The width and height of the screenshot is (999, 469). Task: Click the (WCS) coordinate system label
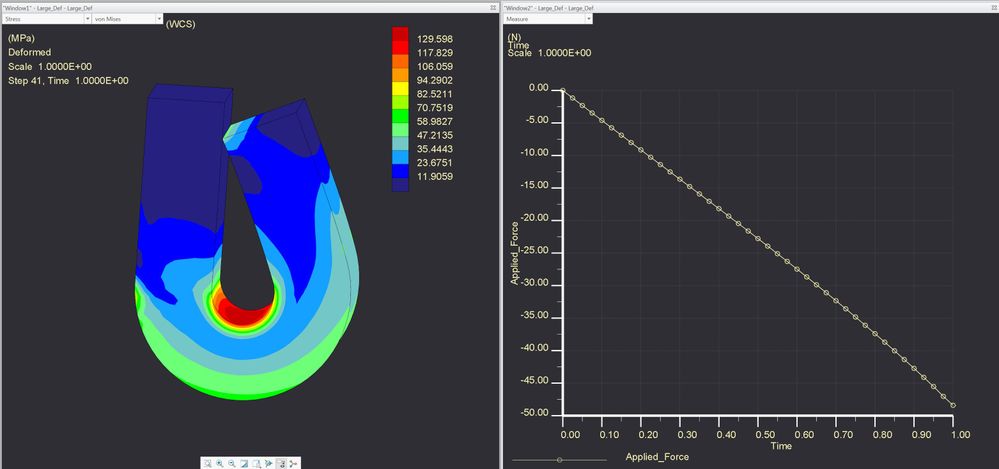pyautogui.click(x=180, y=24)
